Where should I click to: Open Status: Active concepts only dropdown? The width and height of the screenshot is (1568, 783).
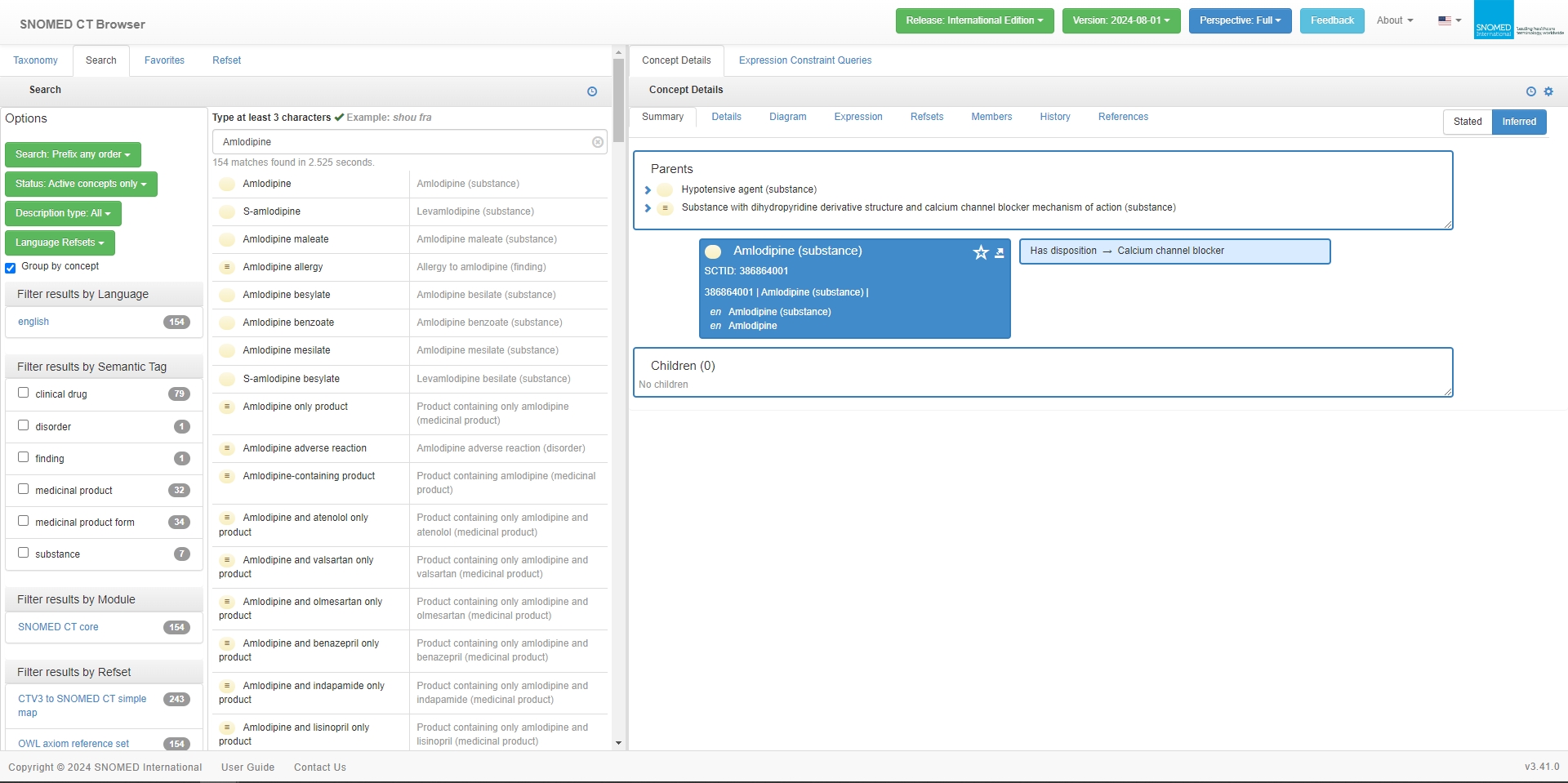[x=81, y=184]
